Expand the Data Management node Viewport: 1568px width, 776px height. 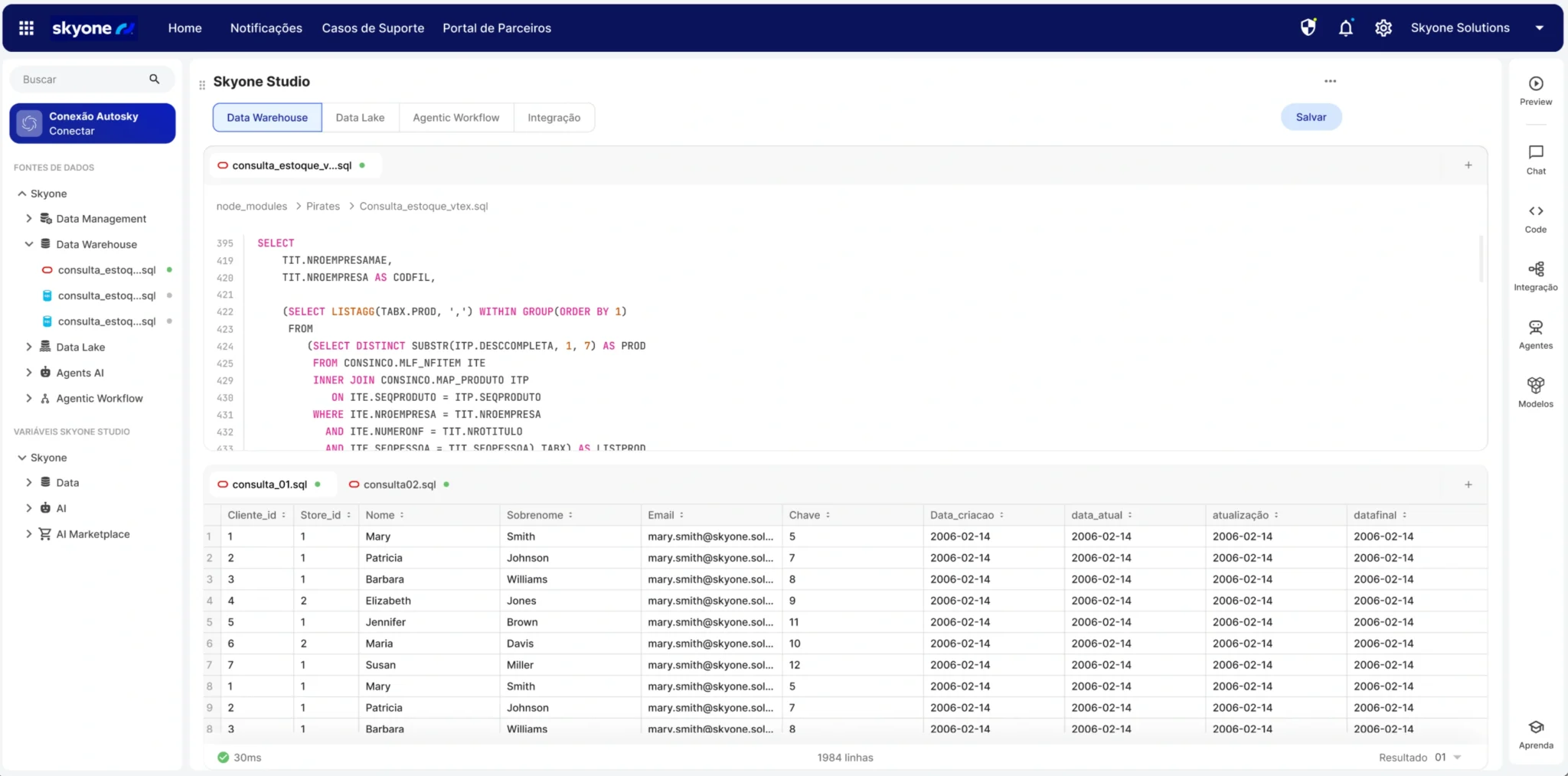pyautogui.click(x=29, y=219)
